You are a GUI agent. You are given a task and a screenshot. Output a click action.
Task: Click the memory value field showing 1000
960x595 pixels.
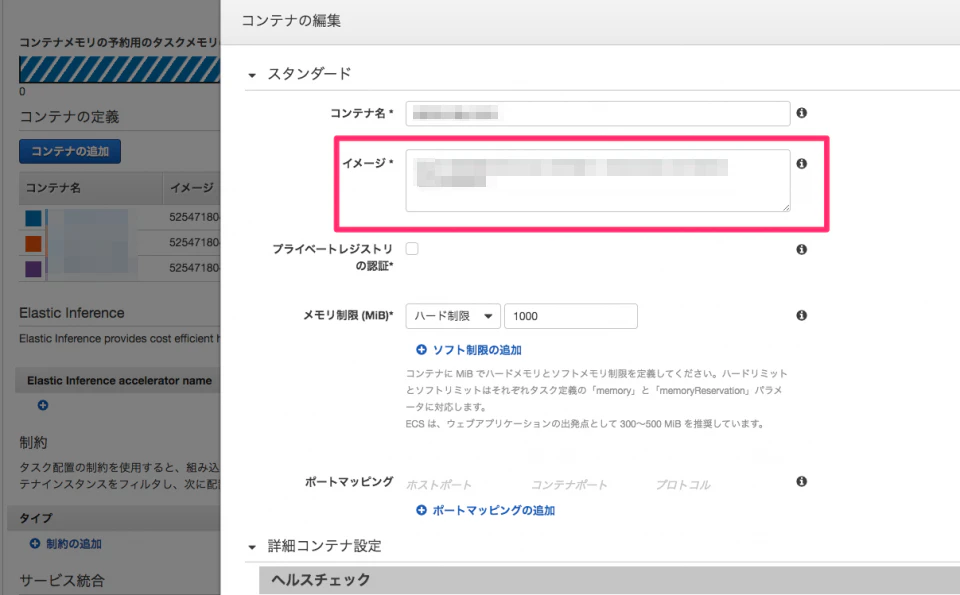click(x=570, y=315)
